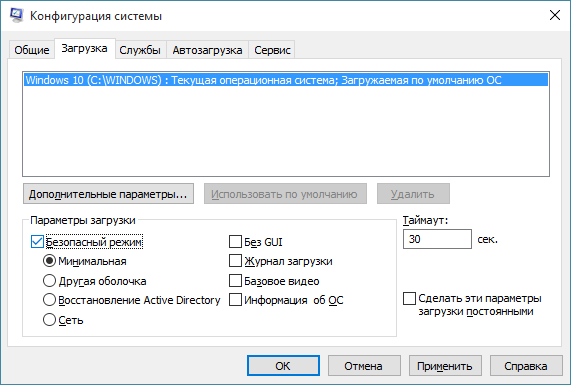Toggle the Журнал загрузки checkbox
The image size is (571, 385).
click(x=235, y=261)
